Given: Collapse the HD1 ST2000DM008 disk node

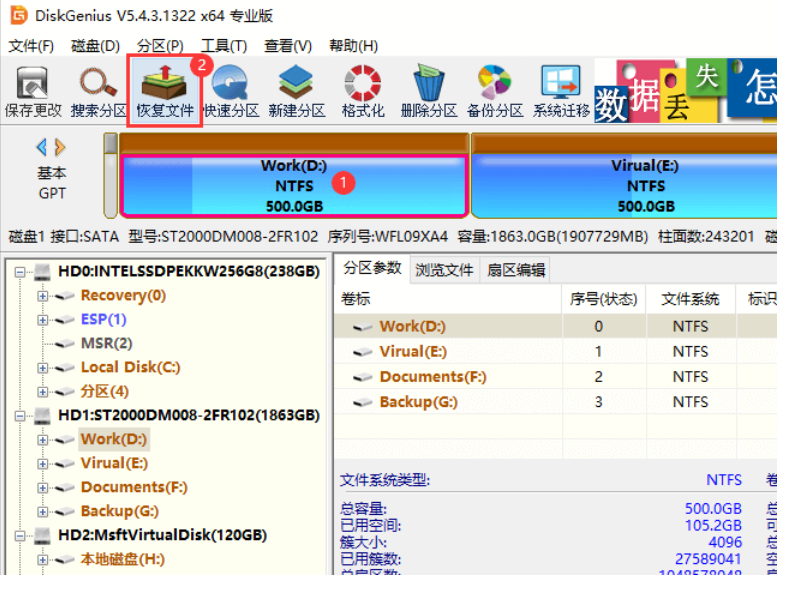Looking at the screenshot, I should [x=20, y=416].
